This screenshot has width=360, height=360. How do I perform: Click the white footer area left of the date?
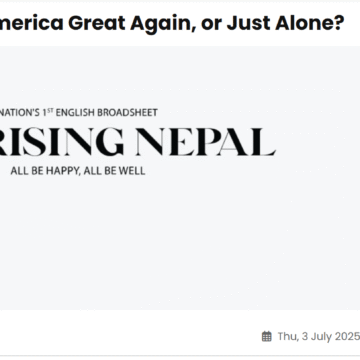tap(130, 333)
